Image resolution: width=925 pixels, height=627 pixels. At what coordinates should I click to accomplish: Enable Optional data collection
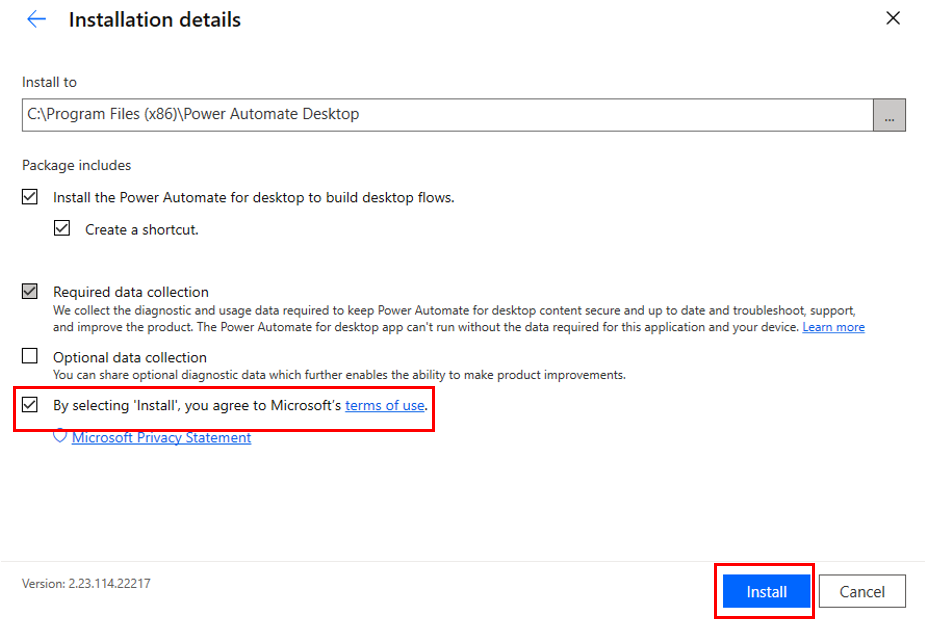(29, 355)
